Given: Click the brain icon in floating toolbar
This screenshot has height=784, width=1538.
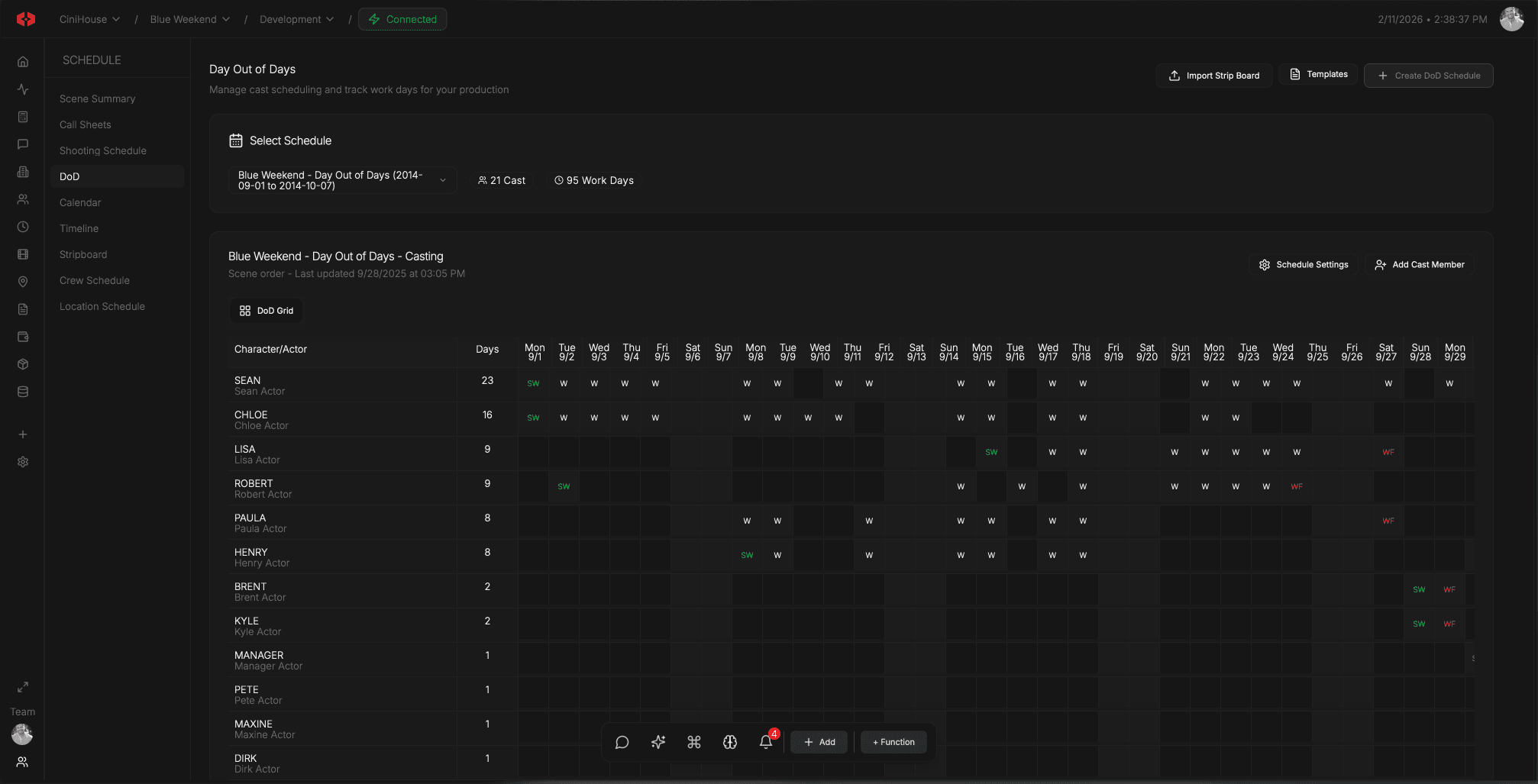Looking at the screenshot, I should click(x=730, y=742).
